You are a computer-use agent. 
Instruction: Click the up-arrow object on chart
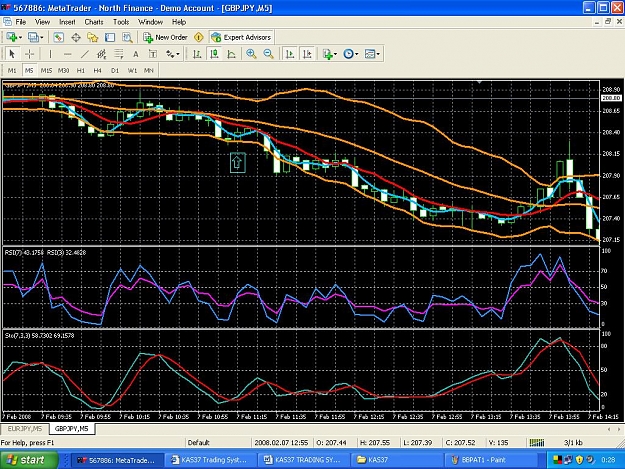tap(238, 163)
